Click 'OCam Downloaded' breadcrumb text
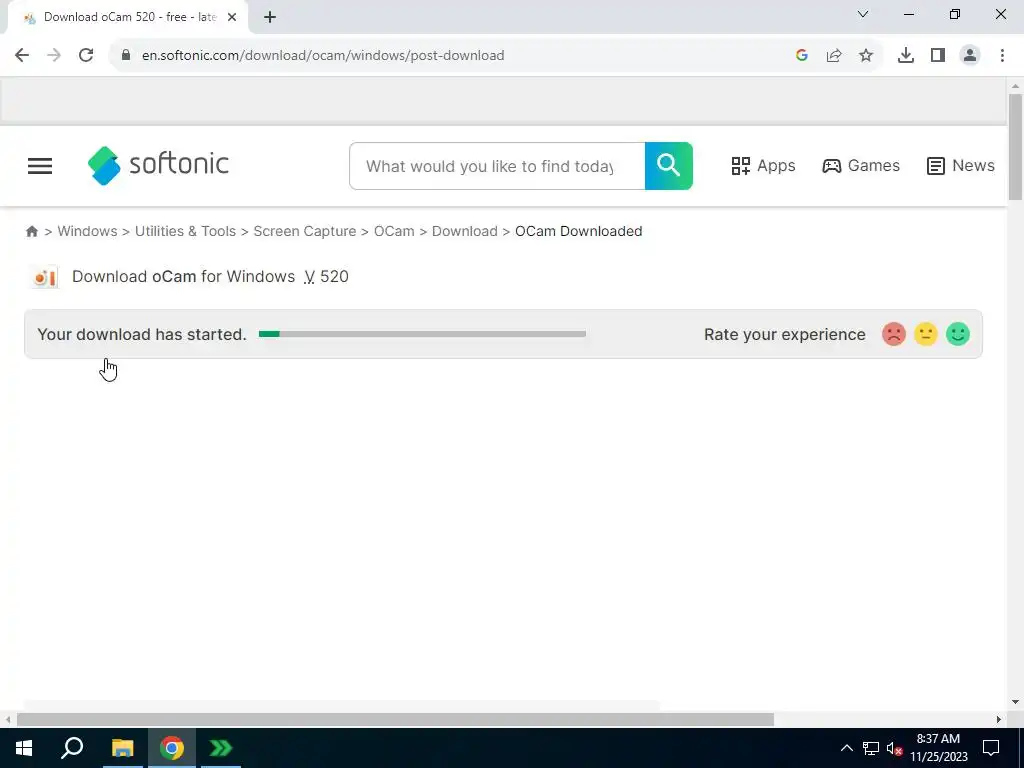The image size is (1024, 768). pyautogui.click(x=579, y=231)
